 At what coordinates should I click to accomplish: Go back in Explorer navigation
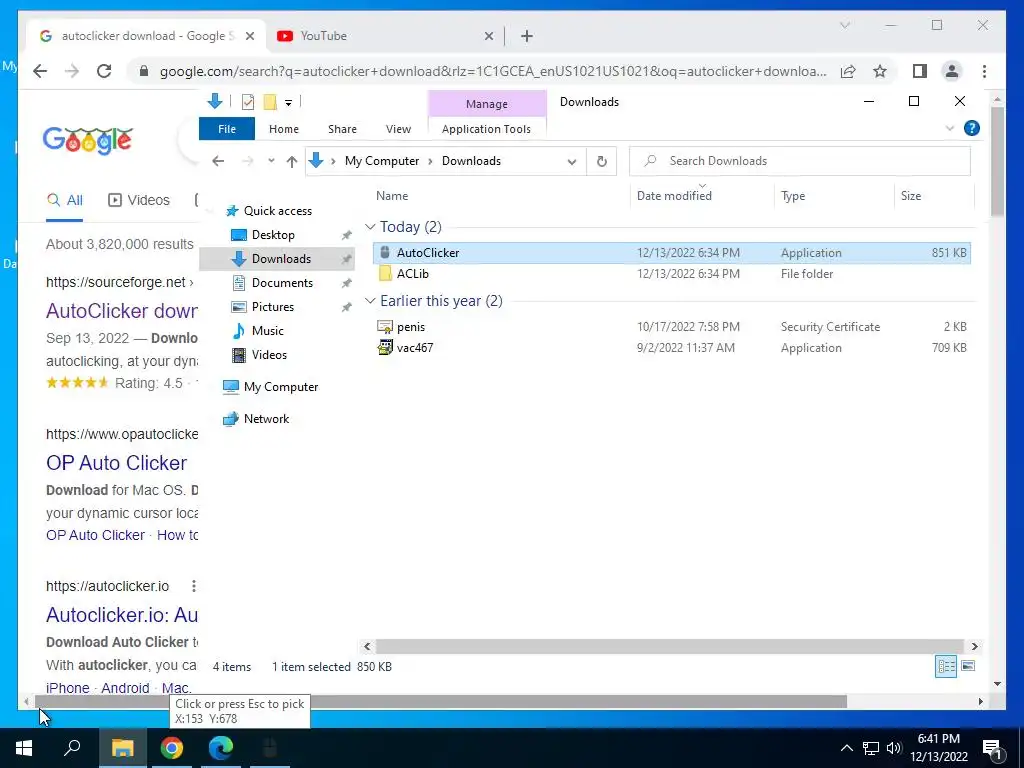218,161
